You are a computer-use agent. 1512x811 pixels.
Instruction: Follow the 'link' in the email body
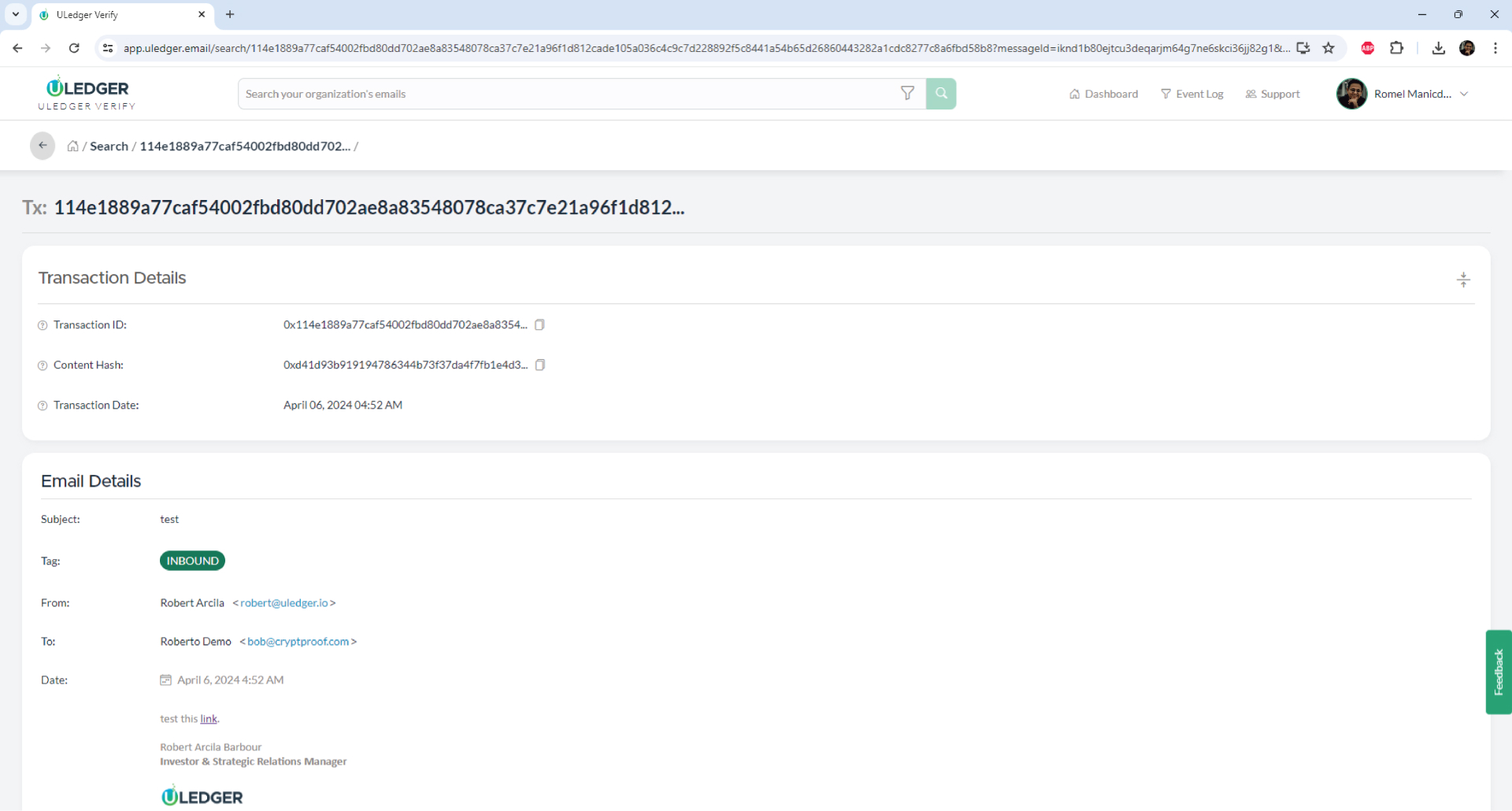(208, 718)
